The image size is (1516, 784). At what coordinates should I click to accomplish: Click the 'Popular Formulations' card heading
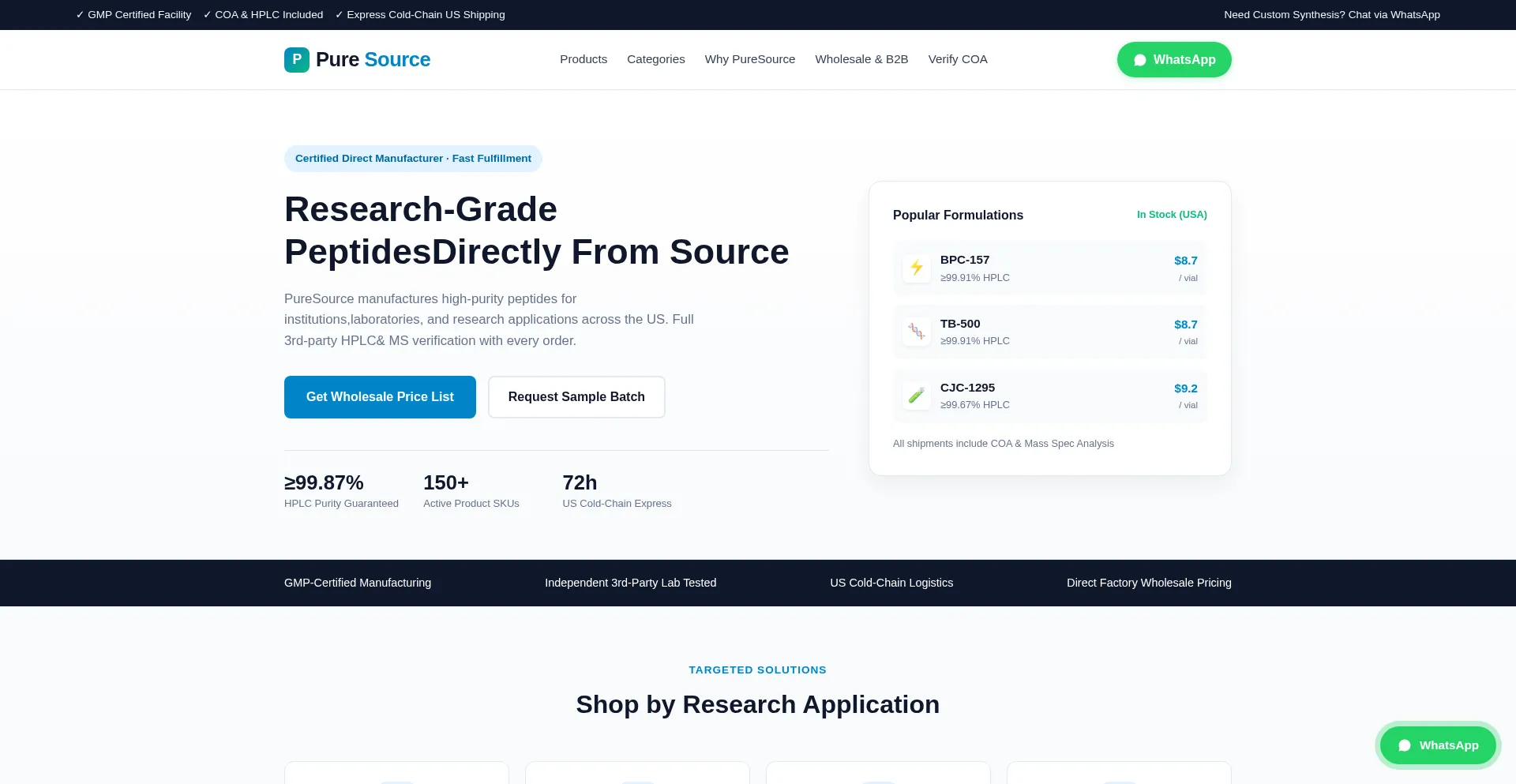click(958, 216)
